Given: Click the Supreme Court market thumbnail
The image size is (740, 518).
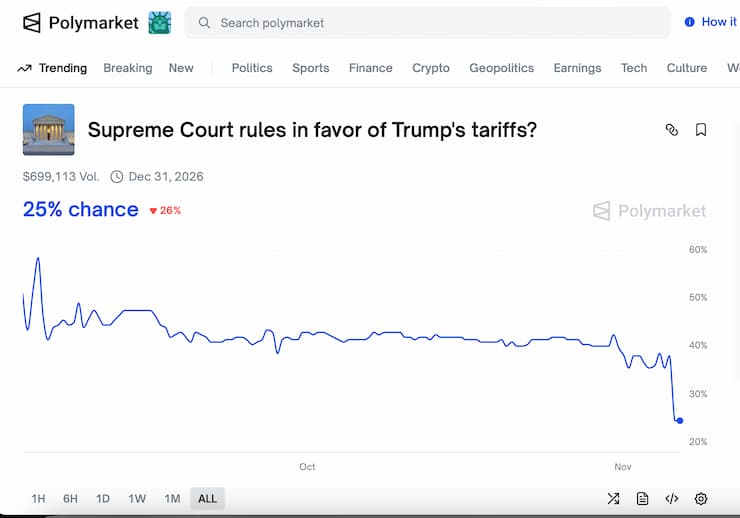Looking at the screenshot, I should coord(48,130).
